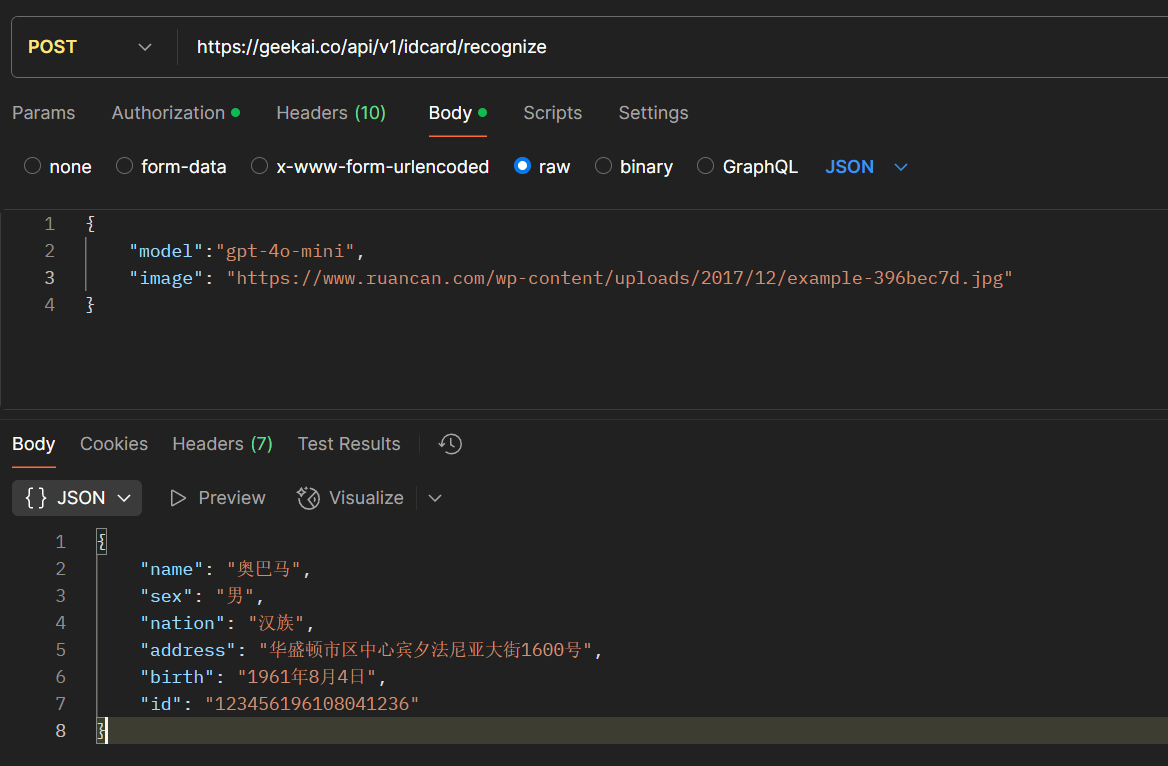Viewport: 1168px width, 766px height.
Task: Click the "image" key in request body
Action: click(x=166, y=278)
